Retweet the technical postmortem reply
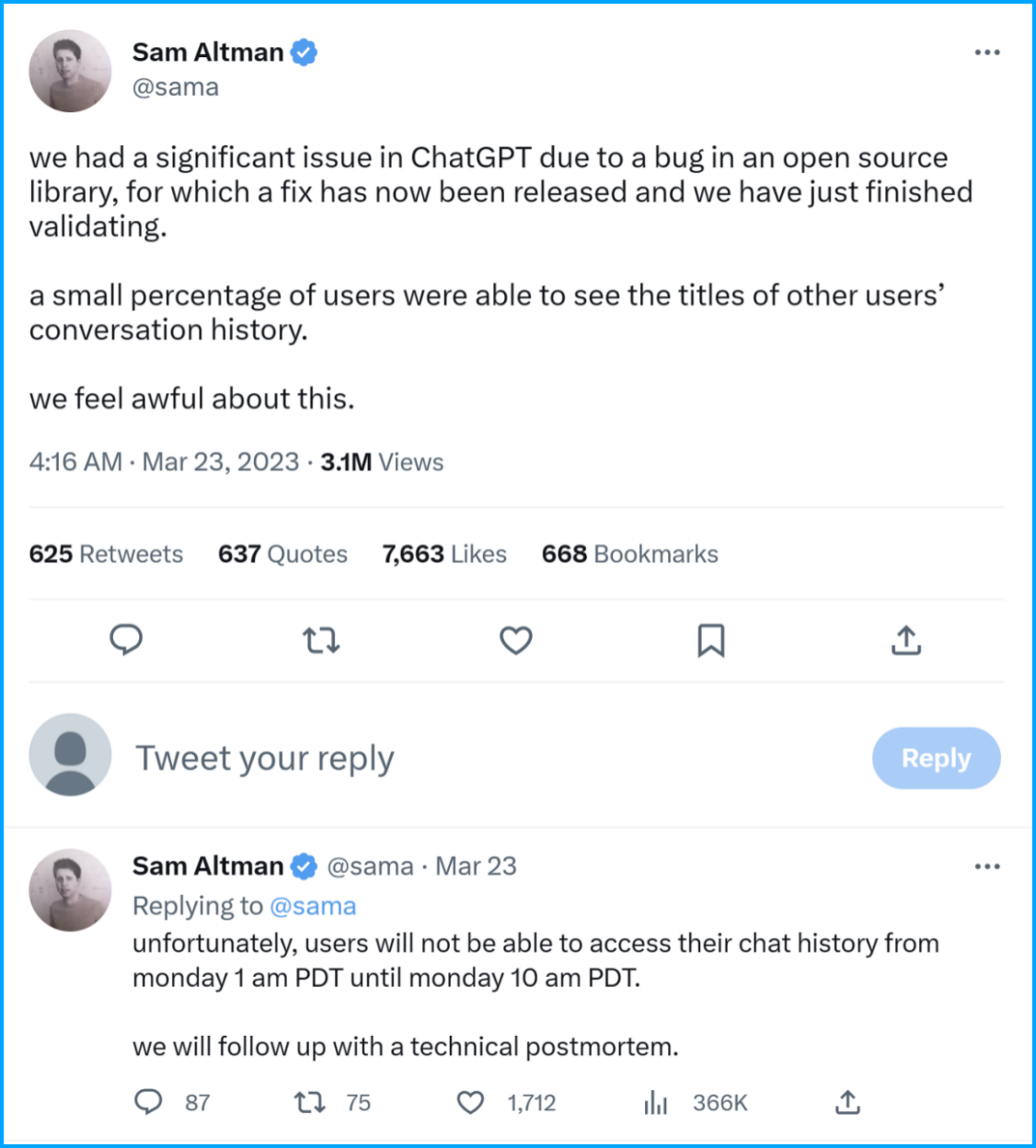1036x1148 pixels. coord(309,1102)
